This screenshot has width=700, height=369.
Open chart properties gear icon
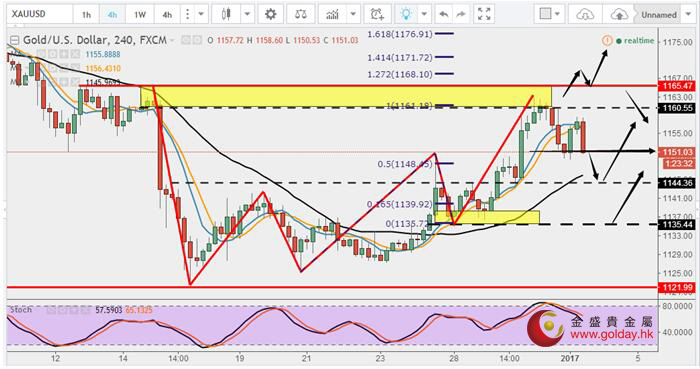271,14
